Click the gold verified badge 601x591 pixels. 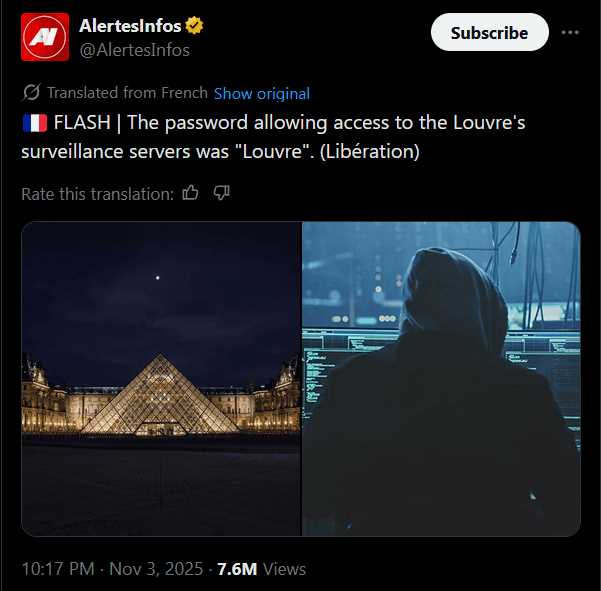click(194, 26)
